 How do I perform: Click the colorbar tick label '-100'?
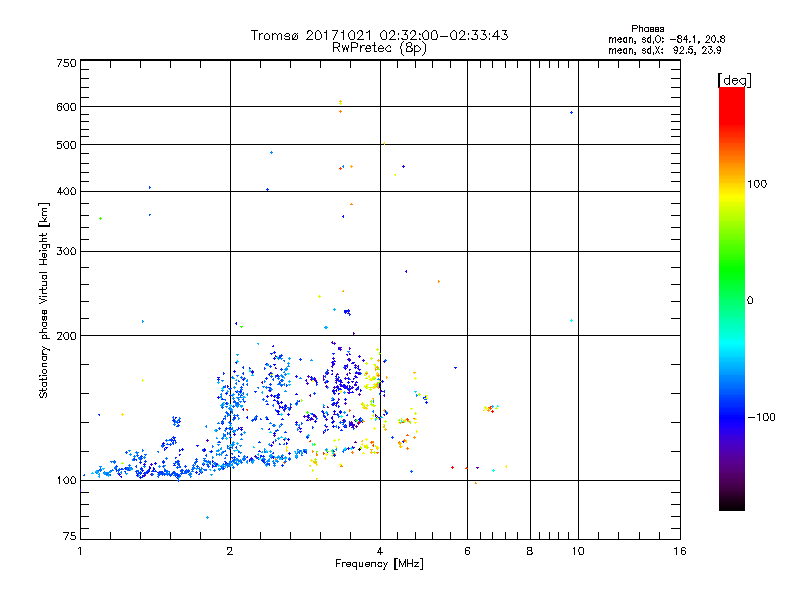(761, 417)
